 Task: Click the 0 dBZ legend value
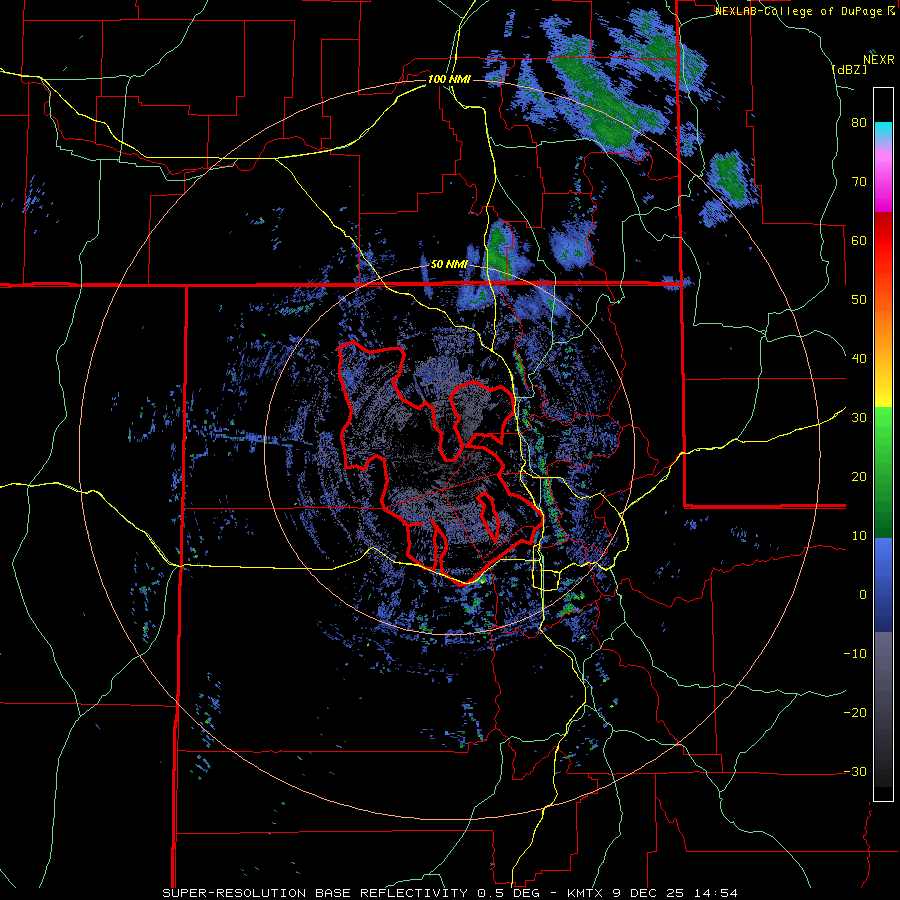(863, 595)
